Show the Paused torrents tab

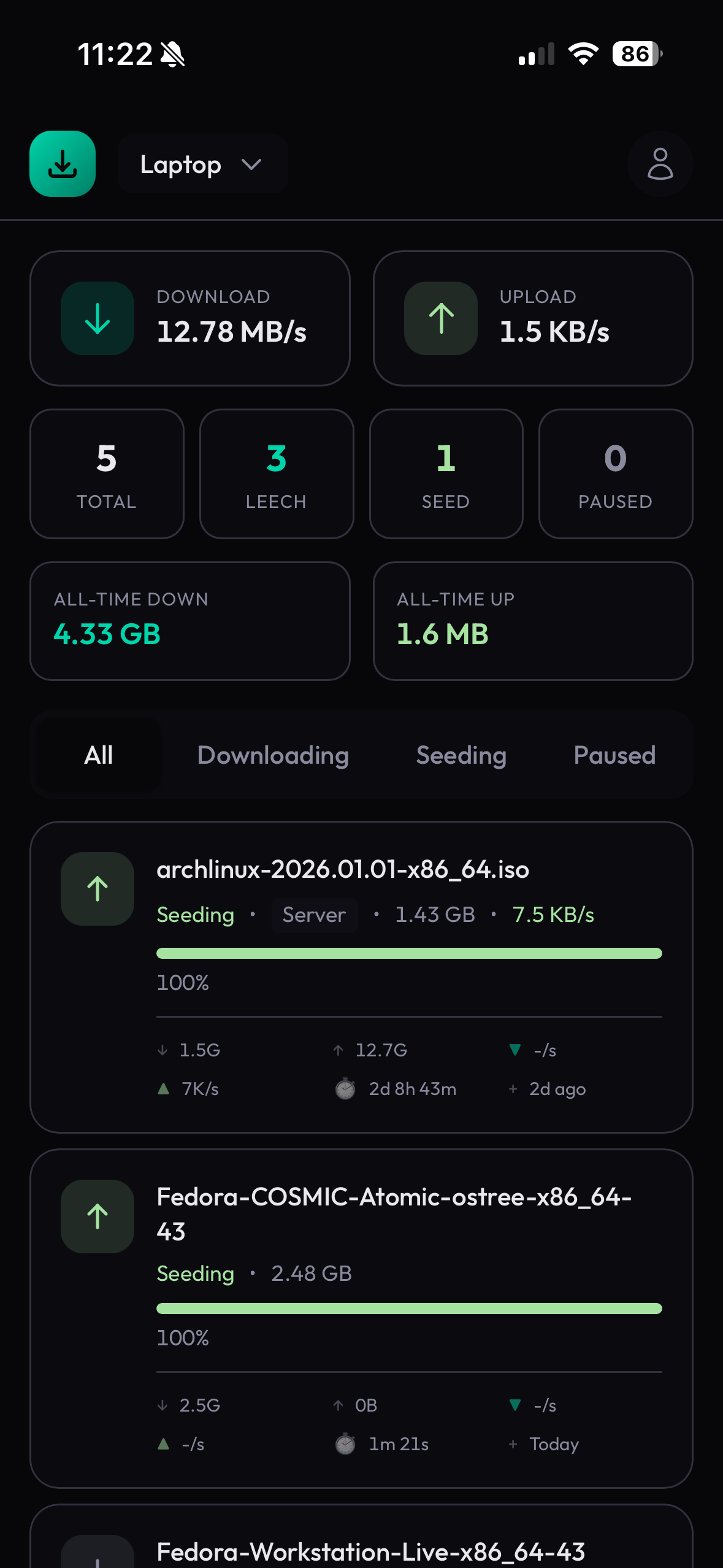point(614,755)
